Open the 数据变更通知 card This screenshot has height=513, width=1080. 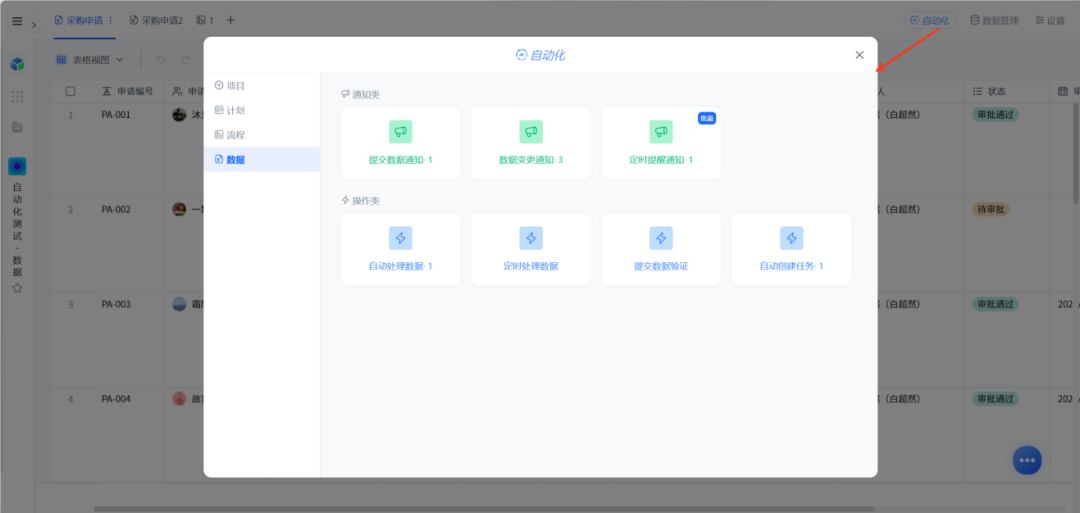530,143
